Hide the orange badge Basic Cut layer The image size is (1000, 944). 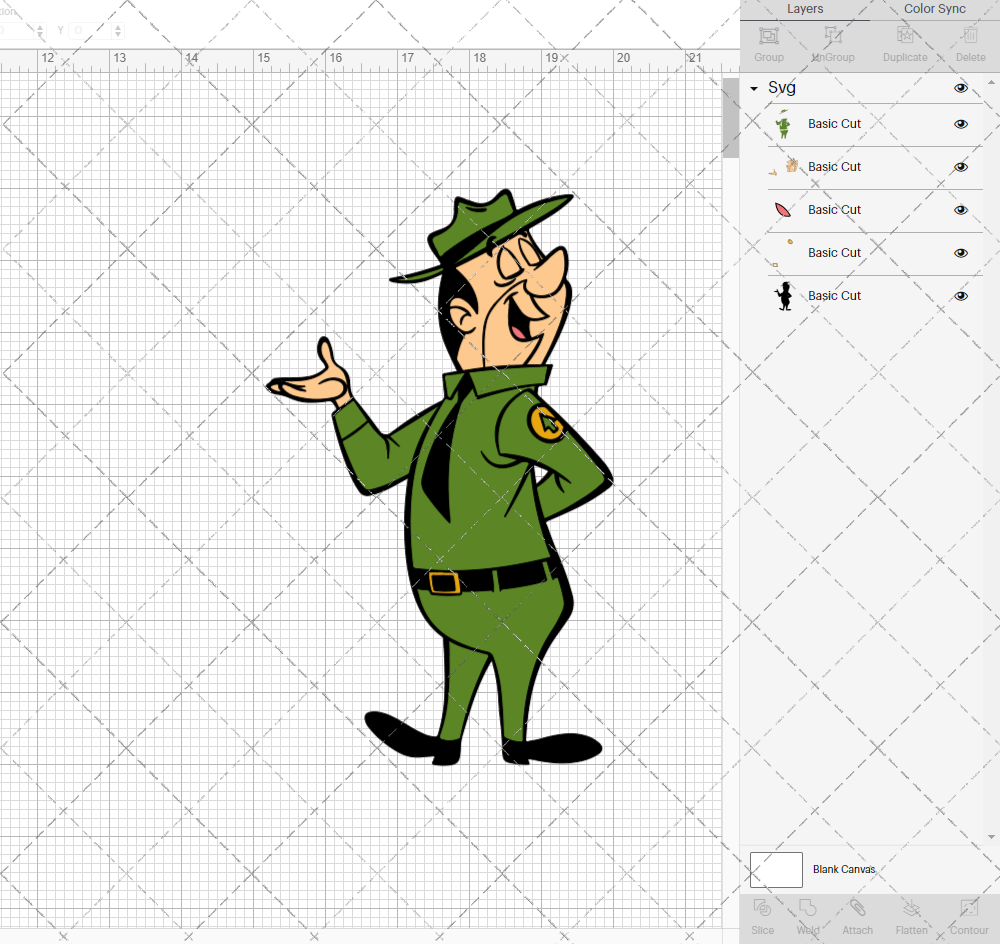click(x=960, y=253)
